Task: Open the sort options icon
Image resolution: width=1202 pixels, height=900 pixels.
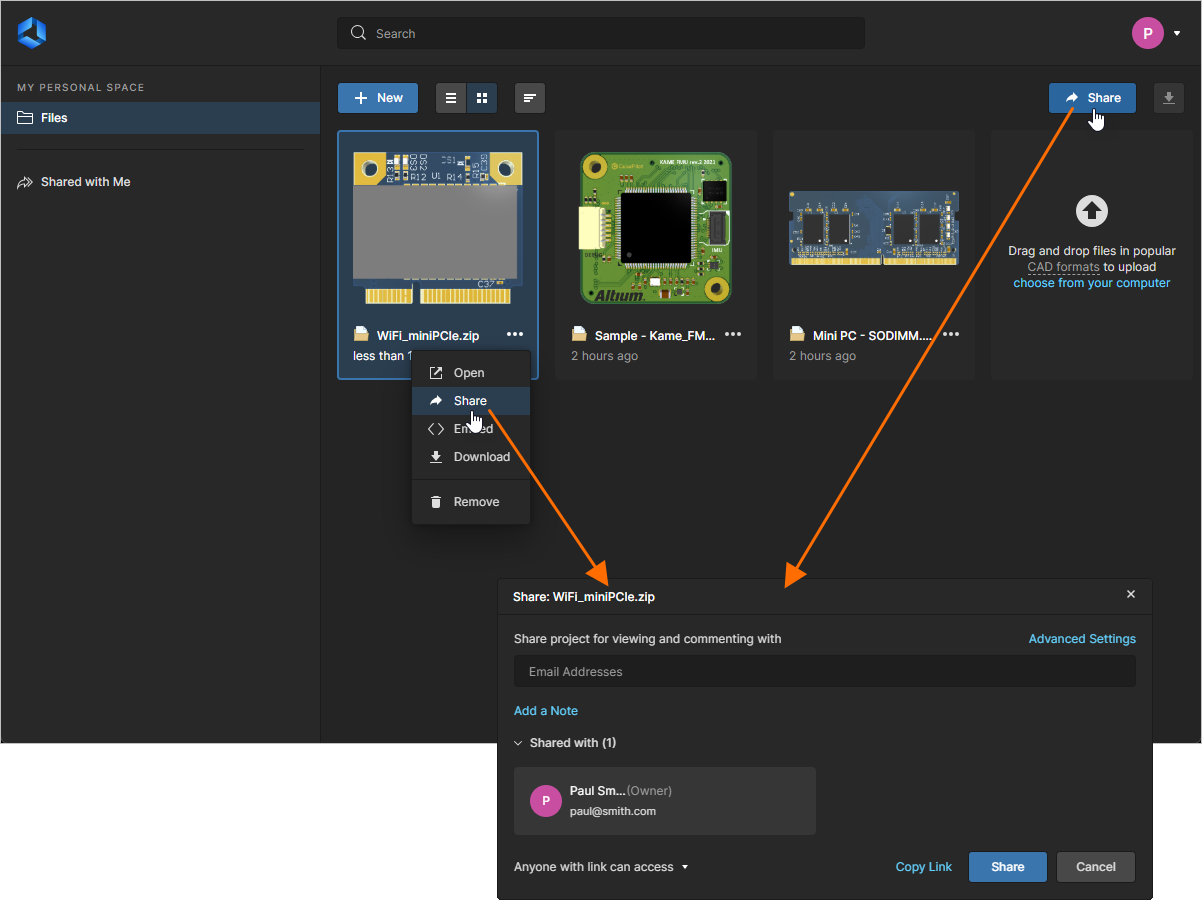Action: point(530,97)
